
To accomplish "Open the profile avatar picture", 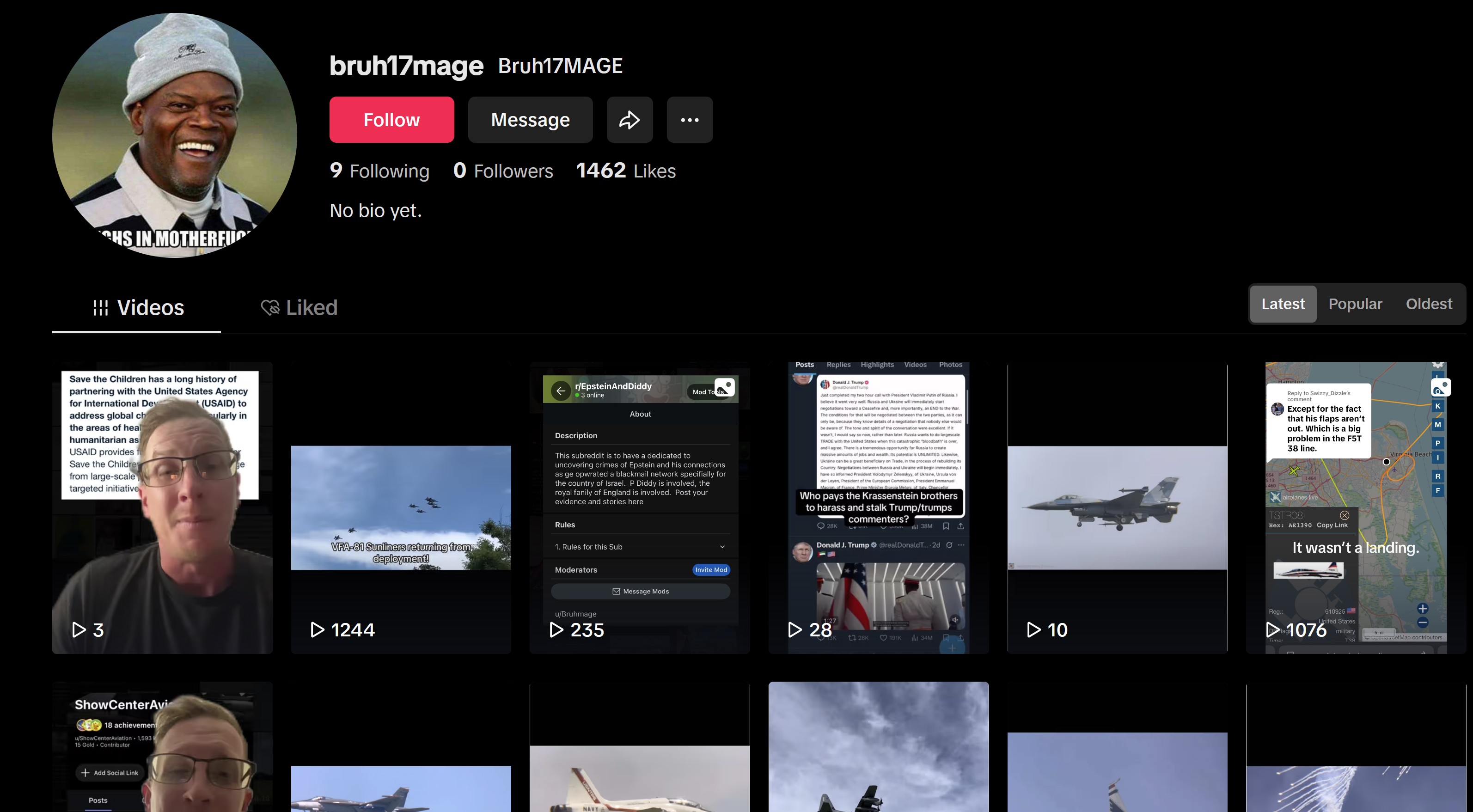I will point(174,135).
